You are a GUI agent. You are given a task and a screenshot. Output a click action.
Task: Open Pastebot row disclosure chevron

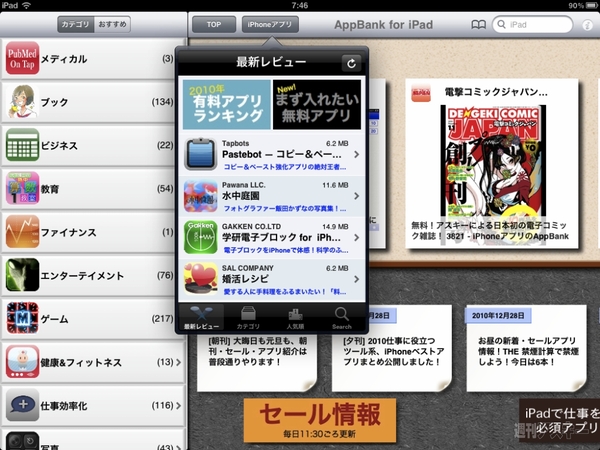click(356, 154)
